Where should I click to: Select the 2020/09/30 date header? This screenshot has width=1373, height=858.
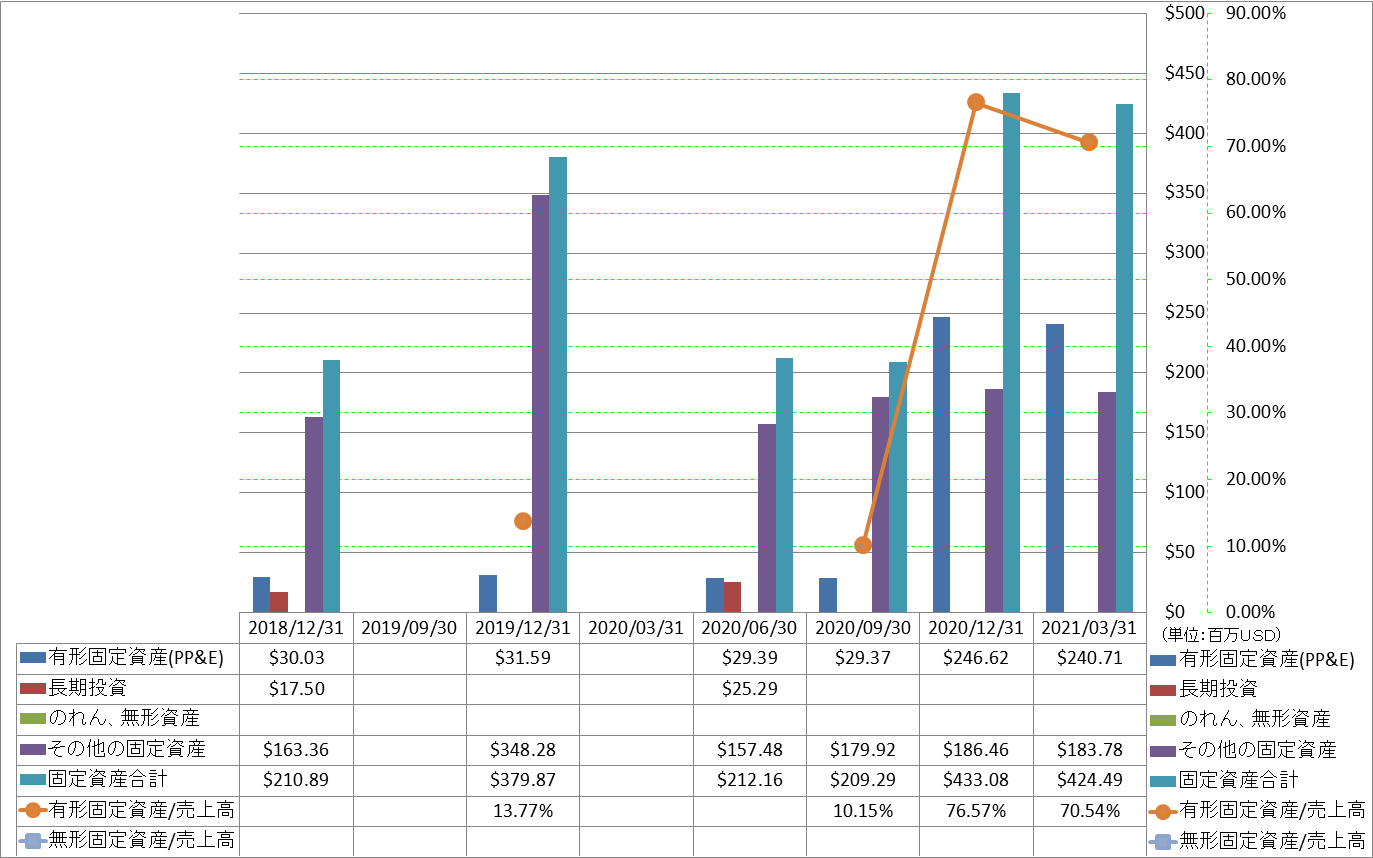coord(863,628)
